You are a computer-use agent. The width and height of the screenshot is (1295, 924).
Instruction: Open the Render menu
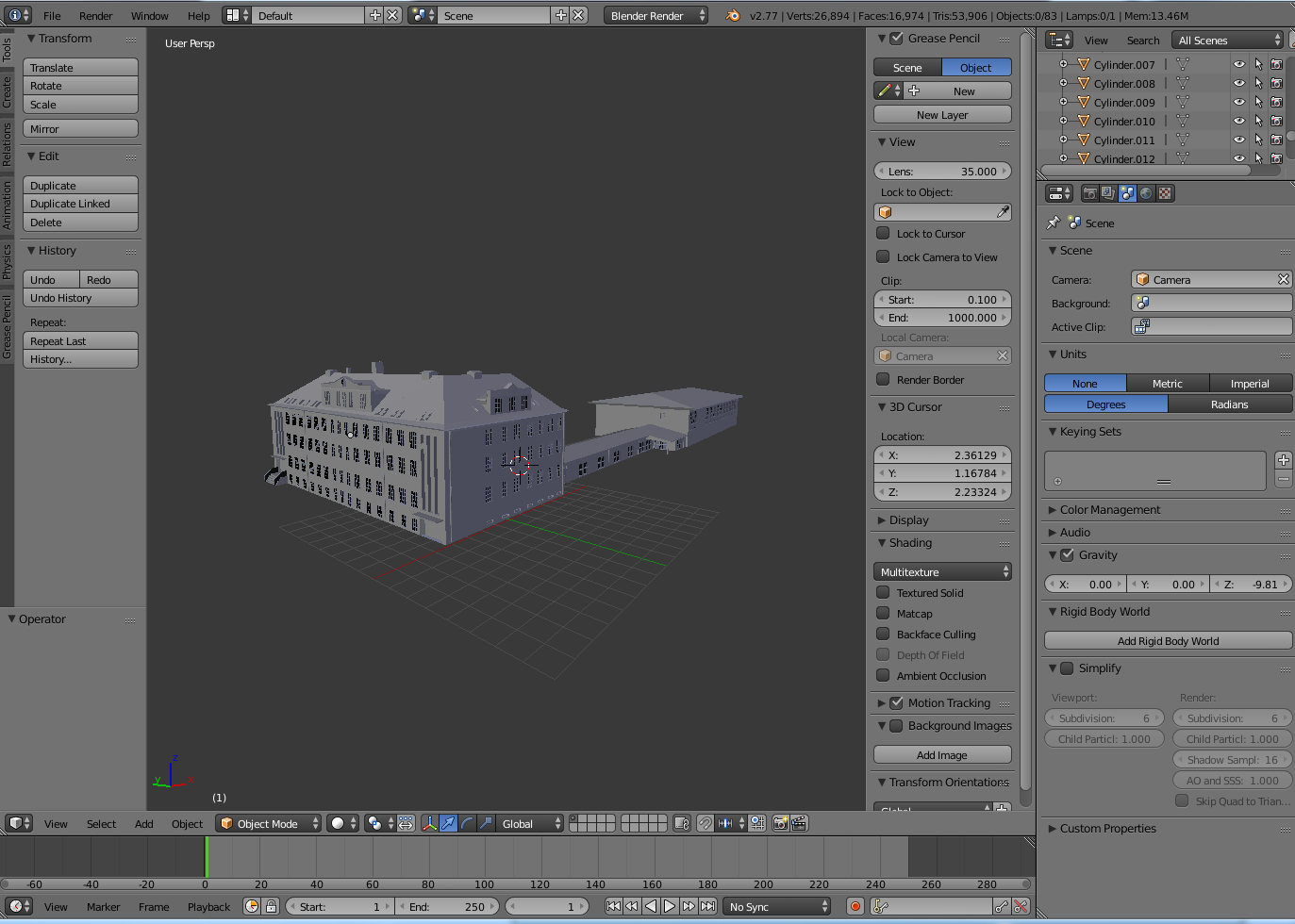(x=95, y=15)
